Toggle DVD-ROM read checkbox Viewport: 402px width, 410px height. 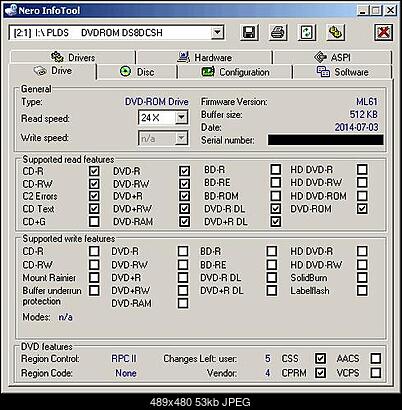click(x=362, y=209)
